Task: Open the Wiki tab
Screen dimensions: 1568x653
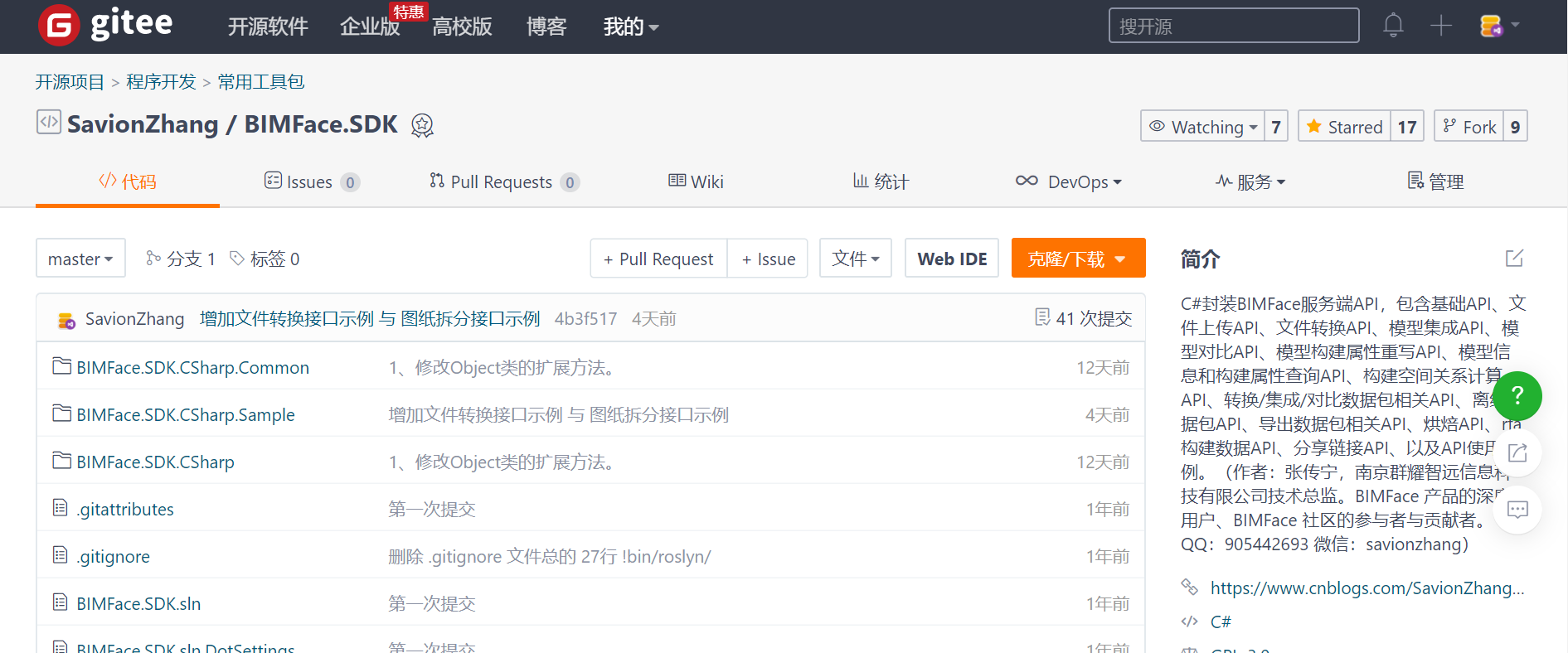Action: (x=697, y=181)
